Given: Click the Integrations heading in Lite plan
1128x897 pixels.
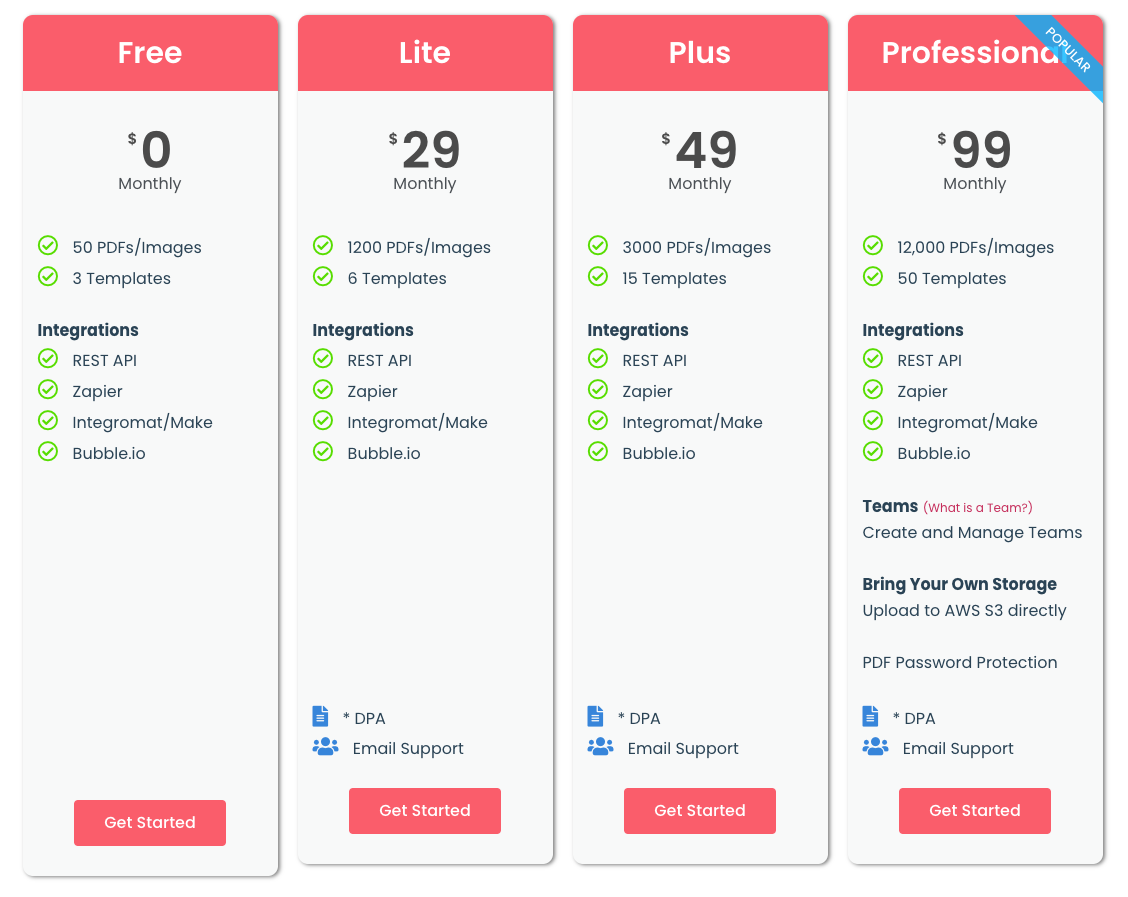Looking at the screenshot, I should 362,330.
